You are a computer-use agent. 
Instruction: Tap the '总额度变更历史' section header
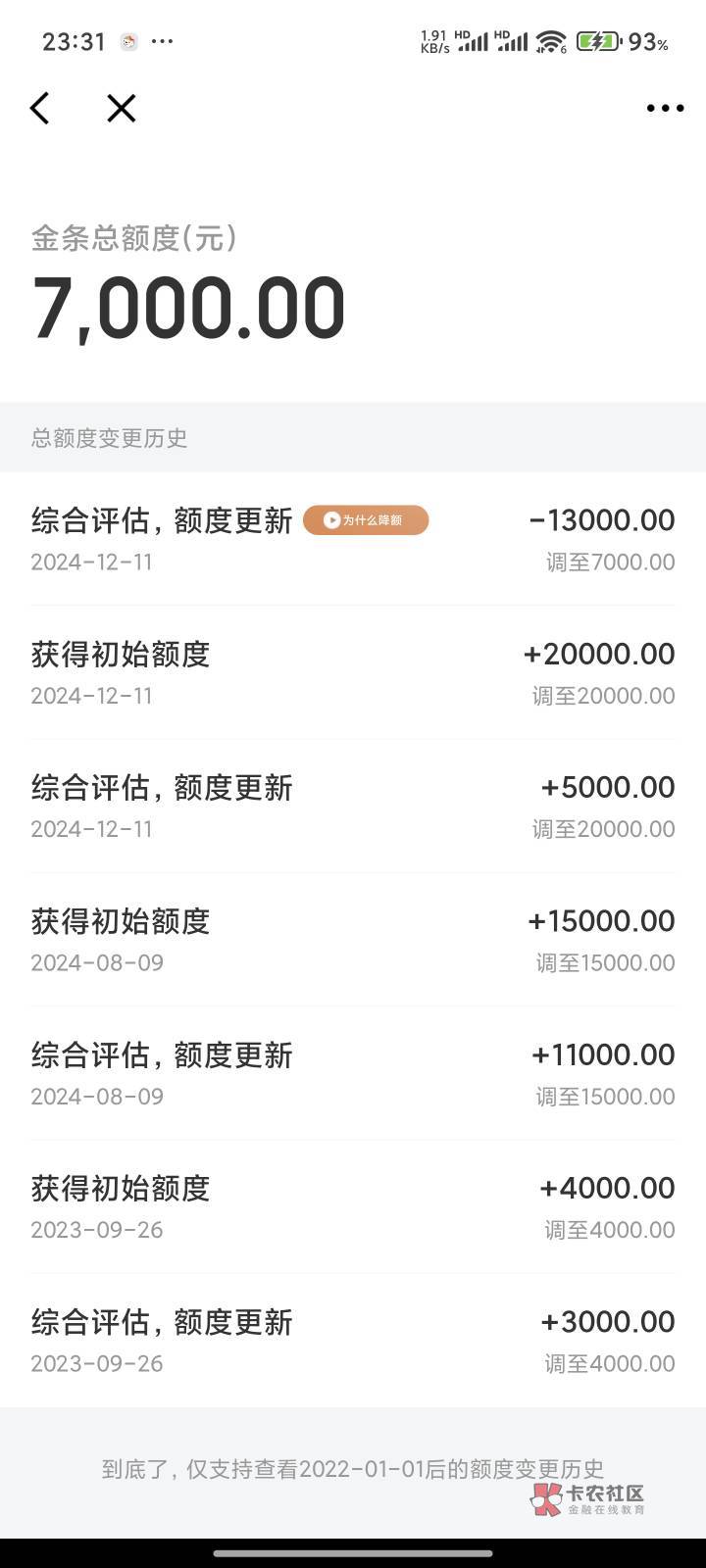[109, 438]
